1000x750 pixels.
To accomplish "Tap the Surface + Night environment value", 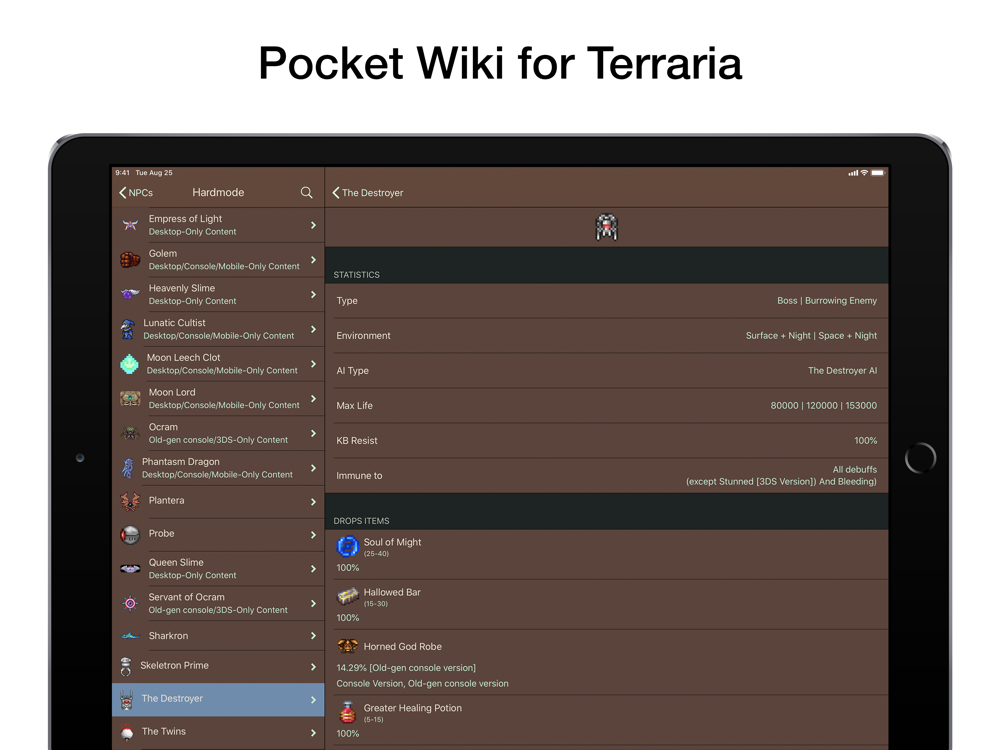I will [x=811, y=335].
